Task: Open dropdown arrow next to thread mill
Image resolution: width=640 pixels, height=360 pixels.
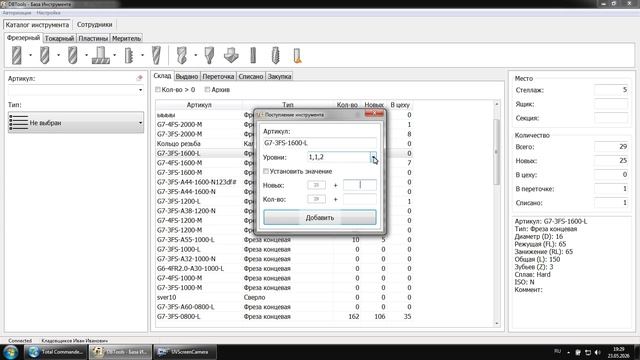Action: [x=142, y=55]
